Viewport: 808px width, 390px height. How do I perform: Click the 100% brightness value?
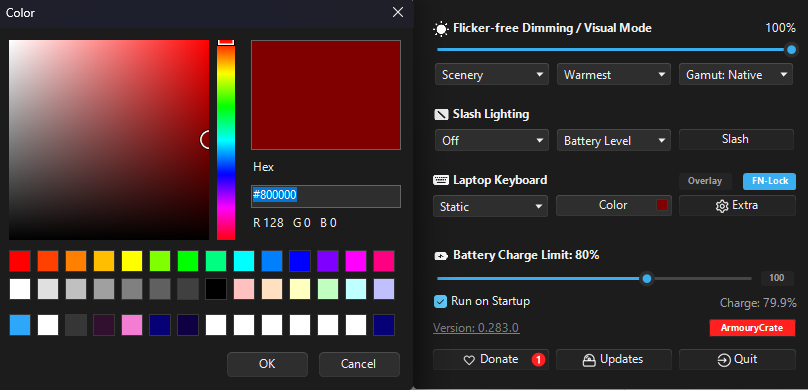click(x=780, y=28)
